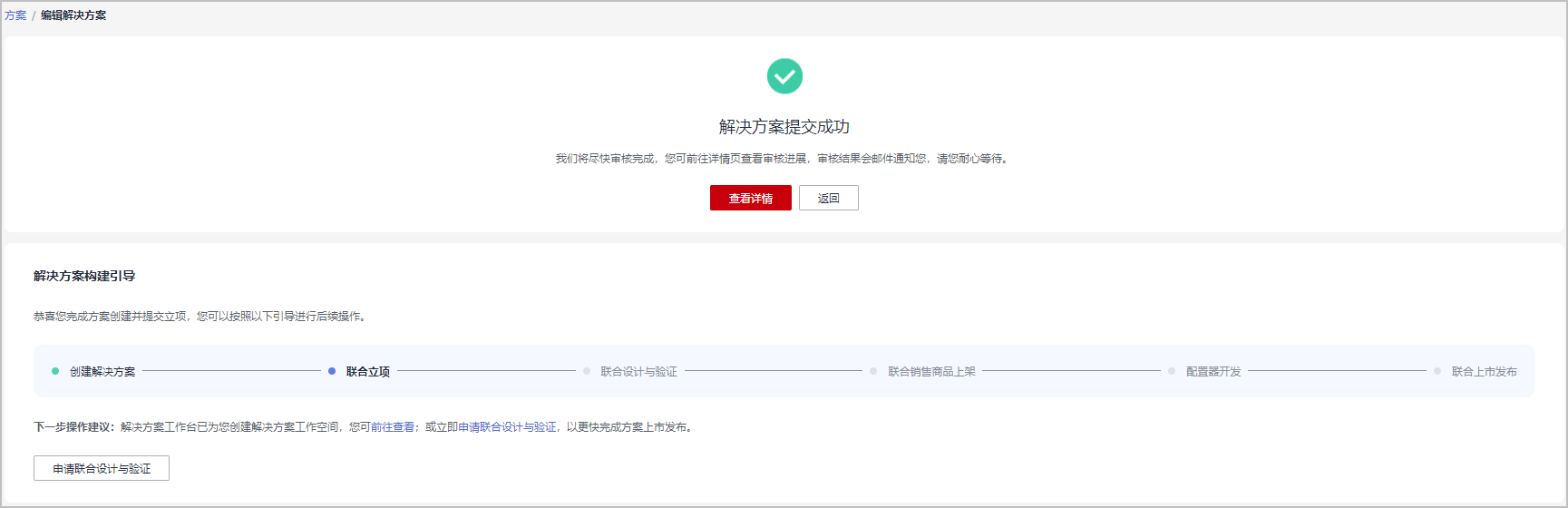Click the outlined 申请联合设计与验证 button at the bottom
This screenshot has height=508, width=1568.
tap(102, 468)
